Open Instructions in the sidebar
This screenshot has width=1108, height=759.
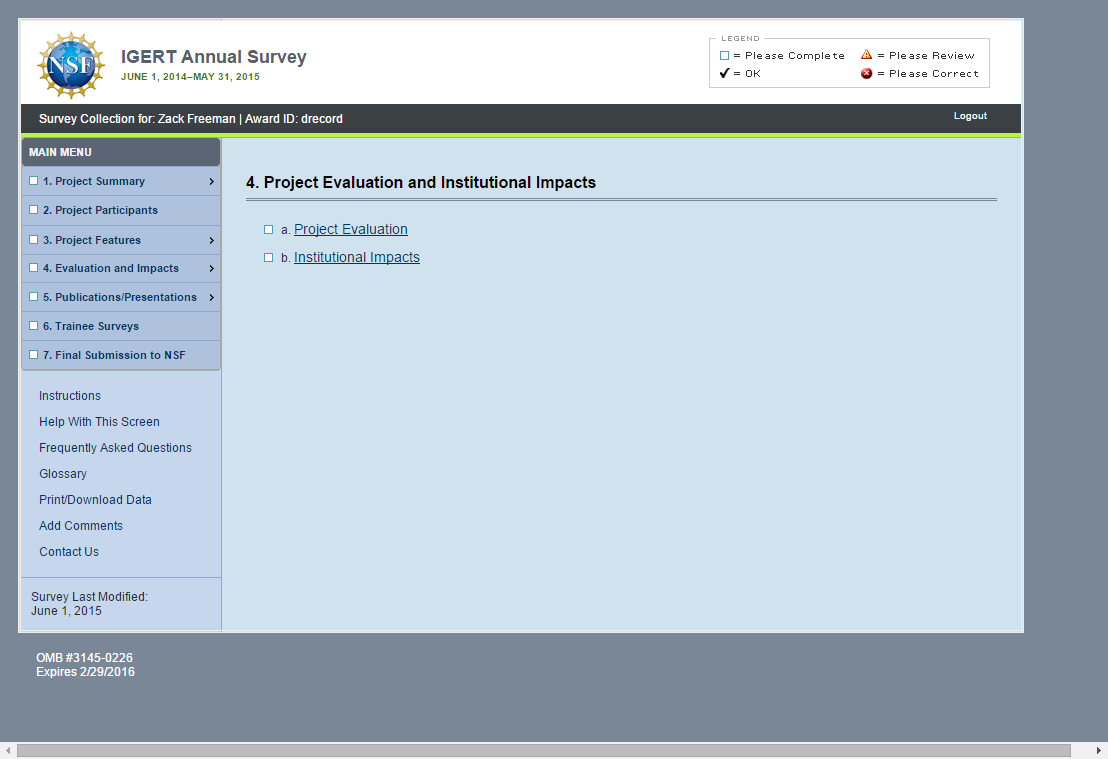[69, 396]
